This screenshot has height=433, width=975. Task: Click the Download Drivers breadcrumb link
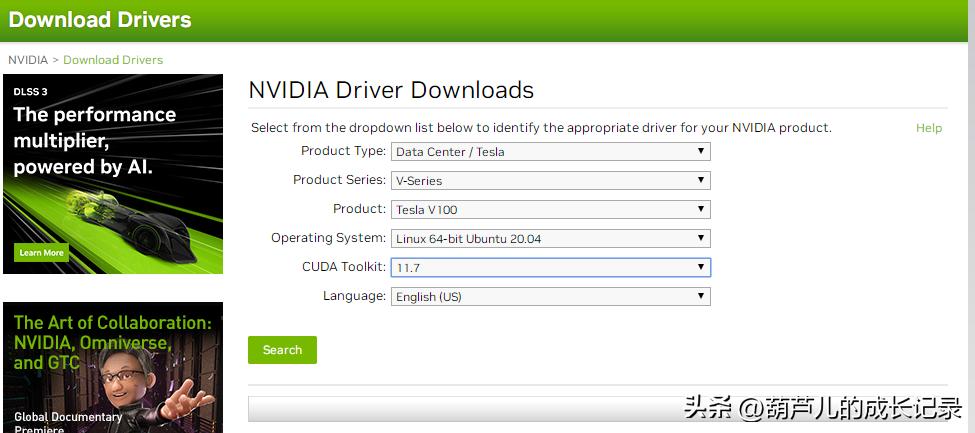pyautogui.click(x=113, y=60)
